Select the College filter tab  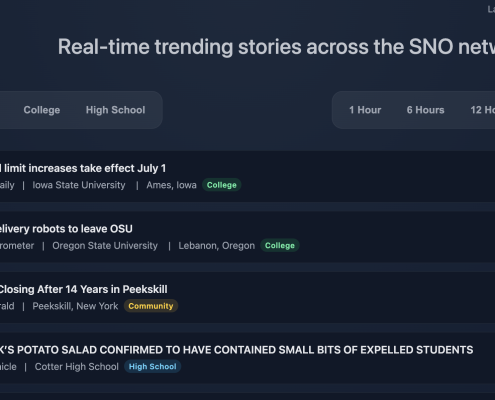pos(42,110)
